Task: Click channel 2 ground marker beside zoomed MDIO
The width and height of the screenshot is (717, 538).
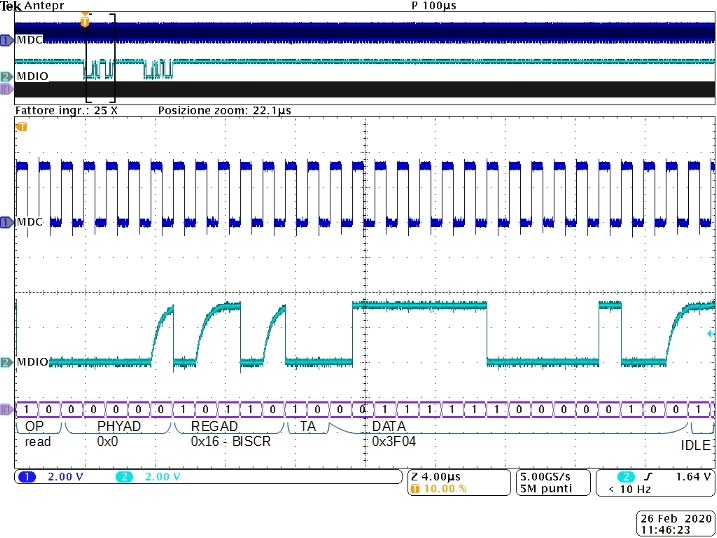Action: 6,362
